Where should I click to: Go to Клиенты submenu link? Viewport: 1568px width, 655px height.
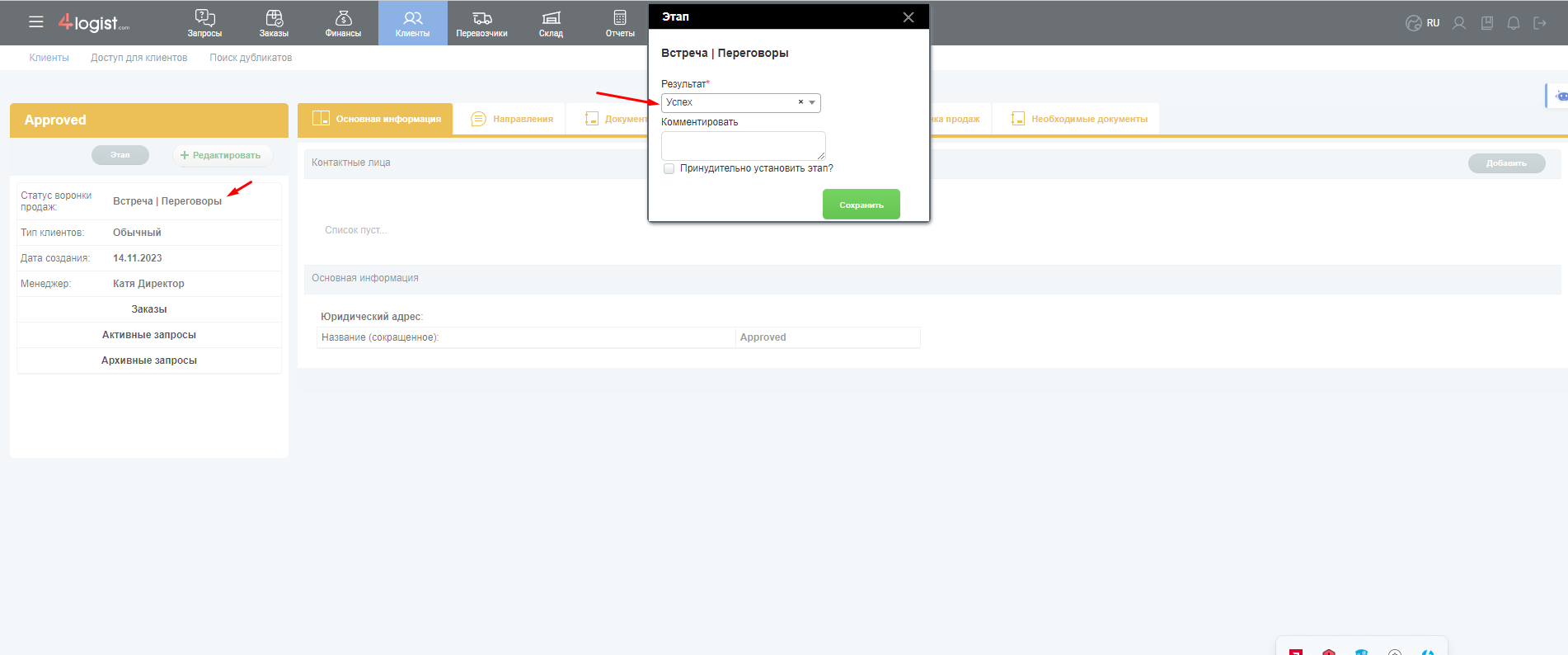49,58
